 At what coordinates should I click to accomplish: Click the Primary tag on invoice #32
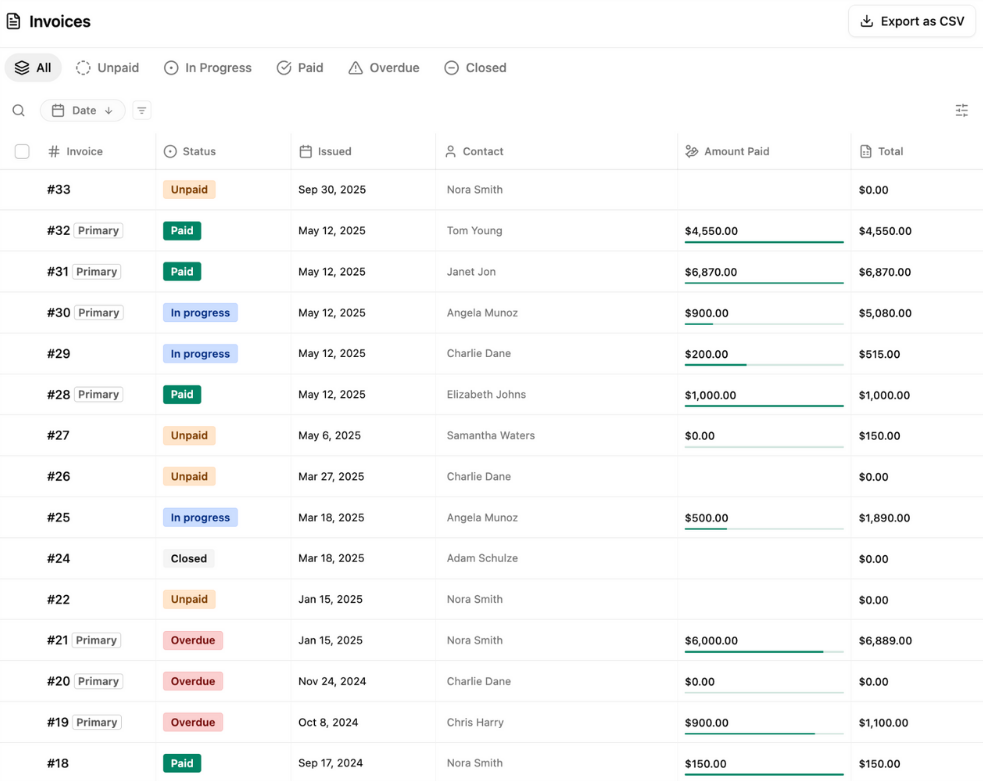click(98, 231)
